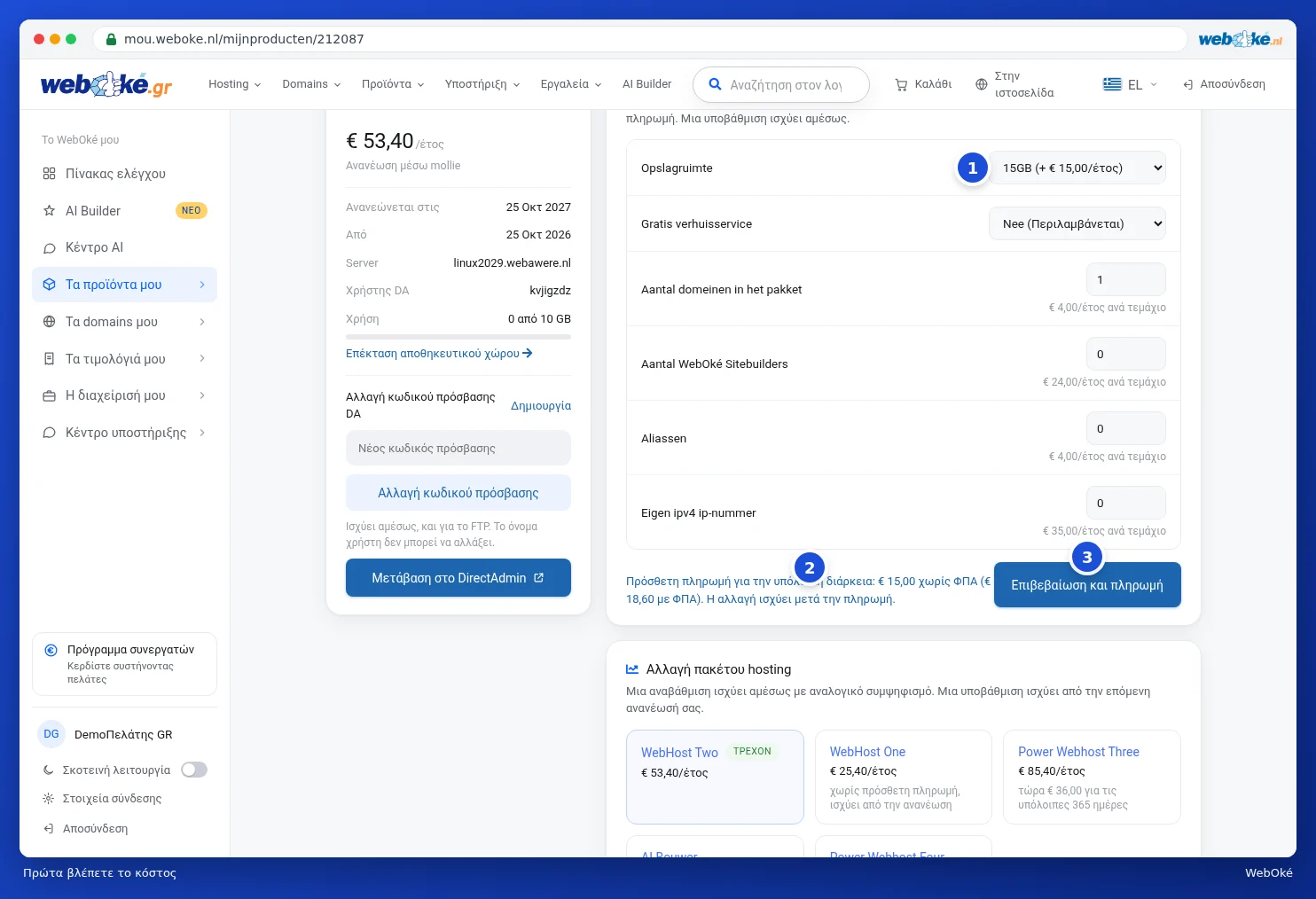Click the WebOké.gr logo
The image size is (1316, 899).
[x=106, y=84]
